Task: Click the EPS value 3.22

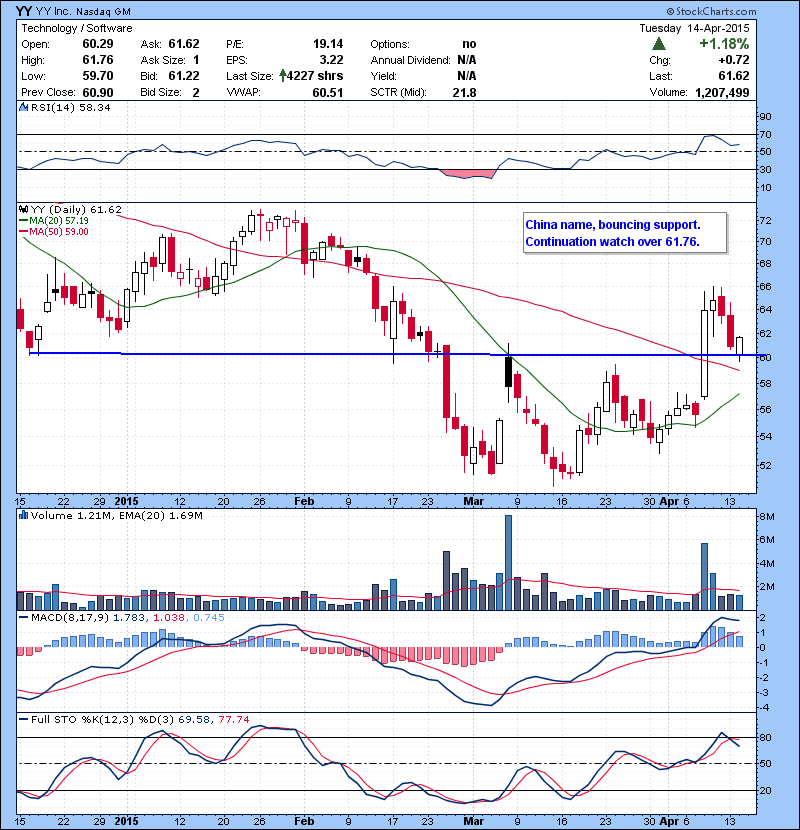Action: pos(331,60)
